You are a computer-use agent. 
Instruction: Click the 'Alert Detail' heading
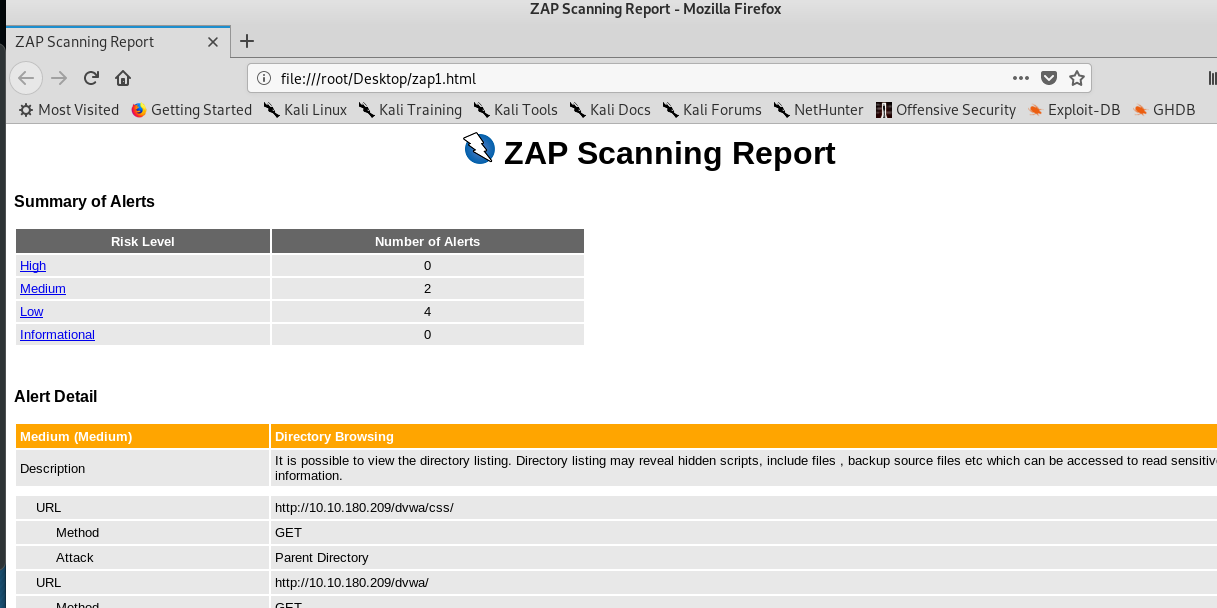point(56,397)
